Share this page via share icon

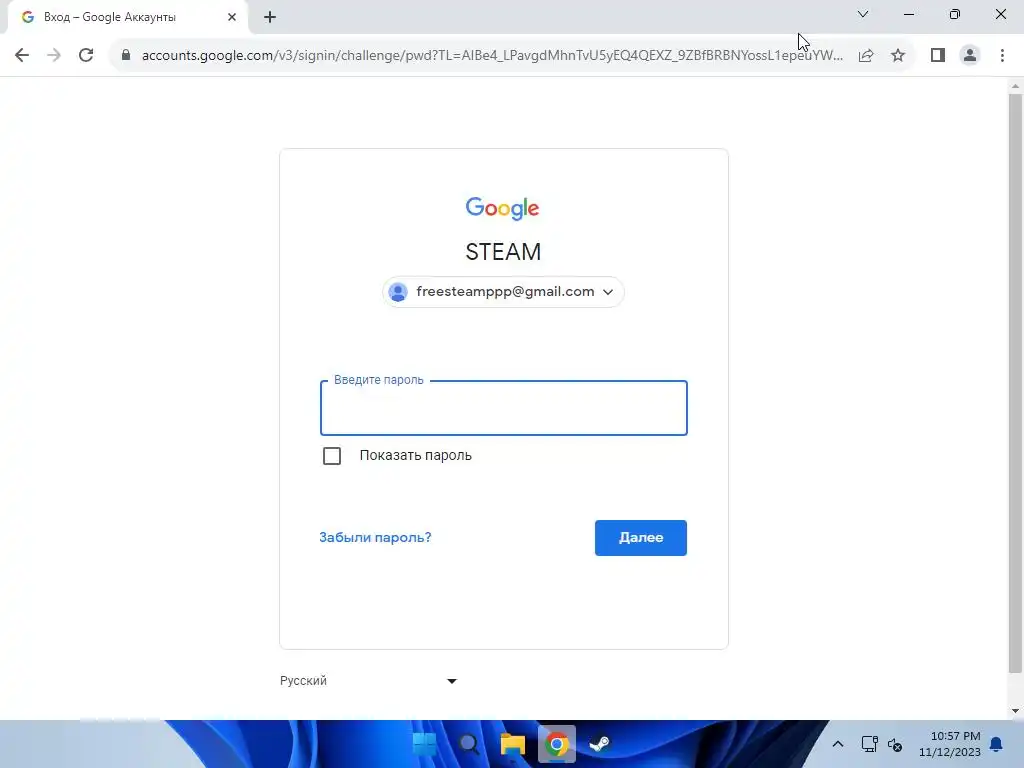(x=866, y=56)
